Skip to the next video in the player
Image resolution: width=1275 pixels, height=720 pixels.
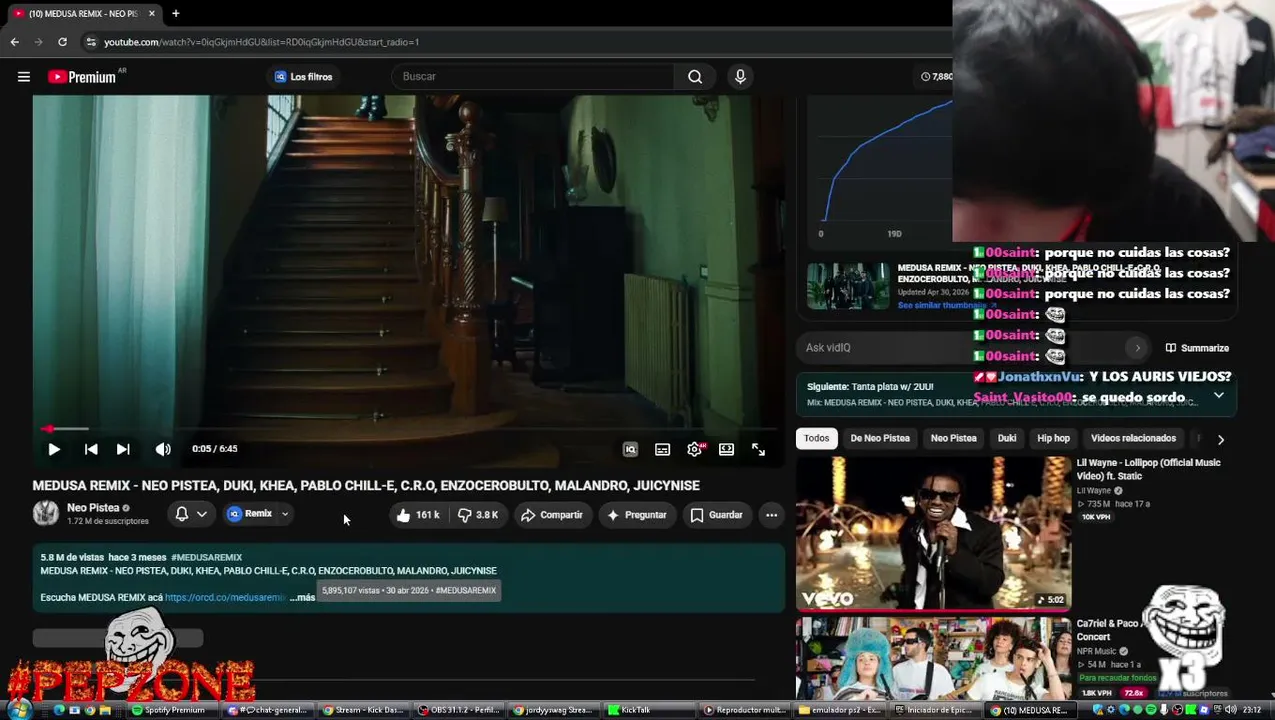(x=123, y=450)
